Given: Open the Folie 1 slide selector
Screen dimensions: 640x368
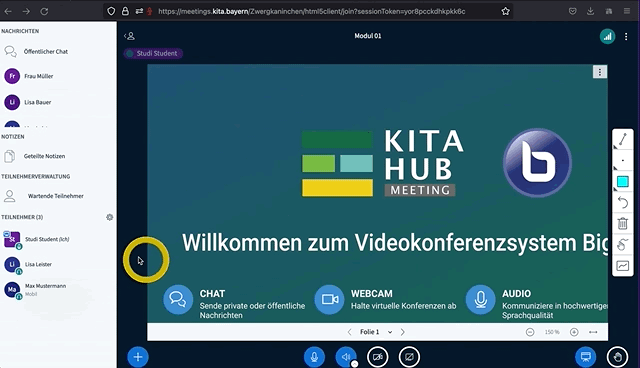Looking at the screenshot, I should (x=376, y=332).
